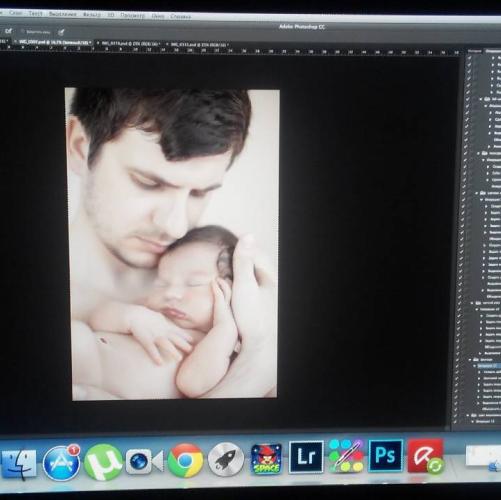
Task: Open the 3D menu
Action: pos(111,15)
